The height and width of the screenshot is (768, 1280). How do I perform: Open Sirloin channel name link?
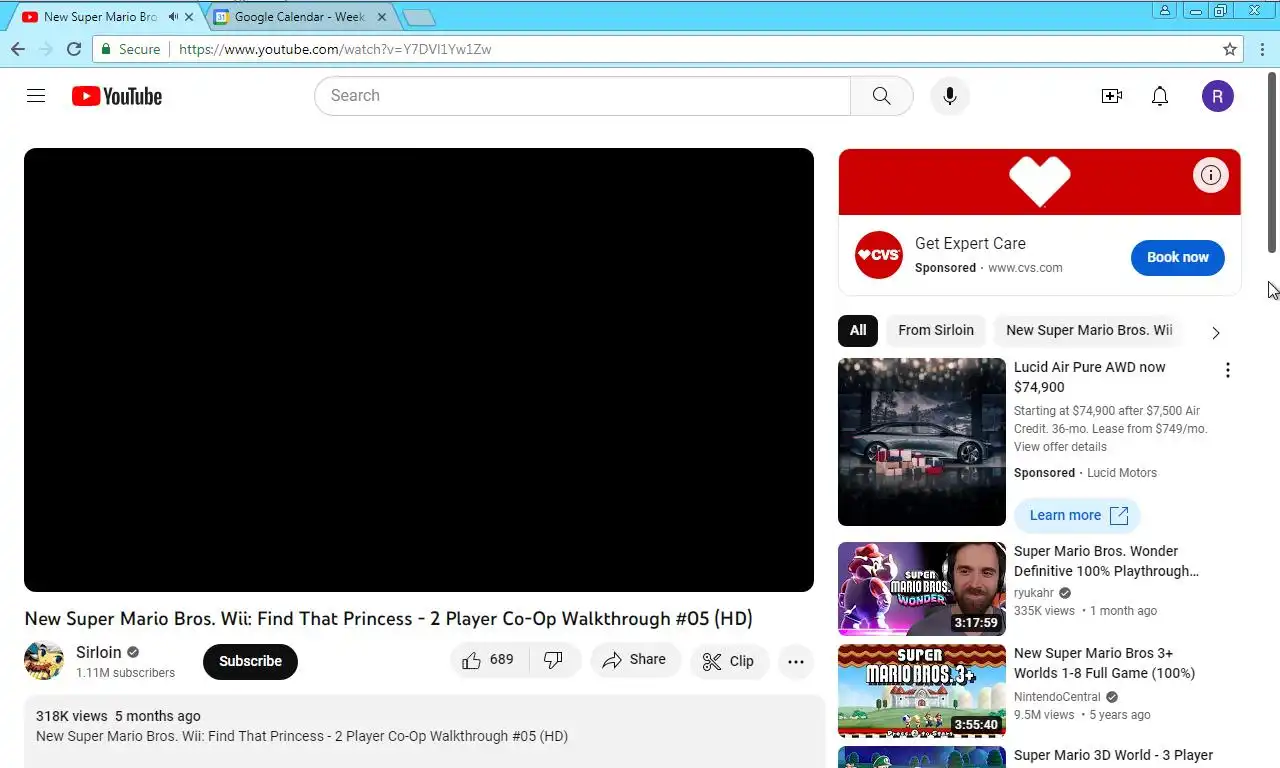pos(99,652)
